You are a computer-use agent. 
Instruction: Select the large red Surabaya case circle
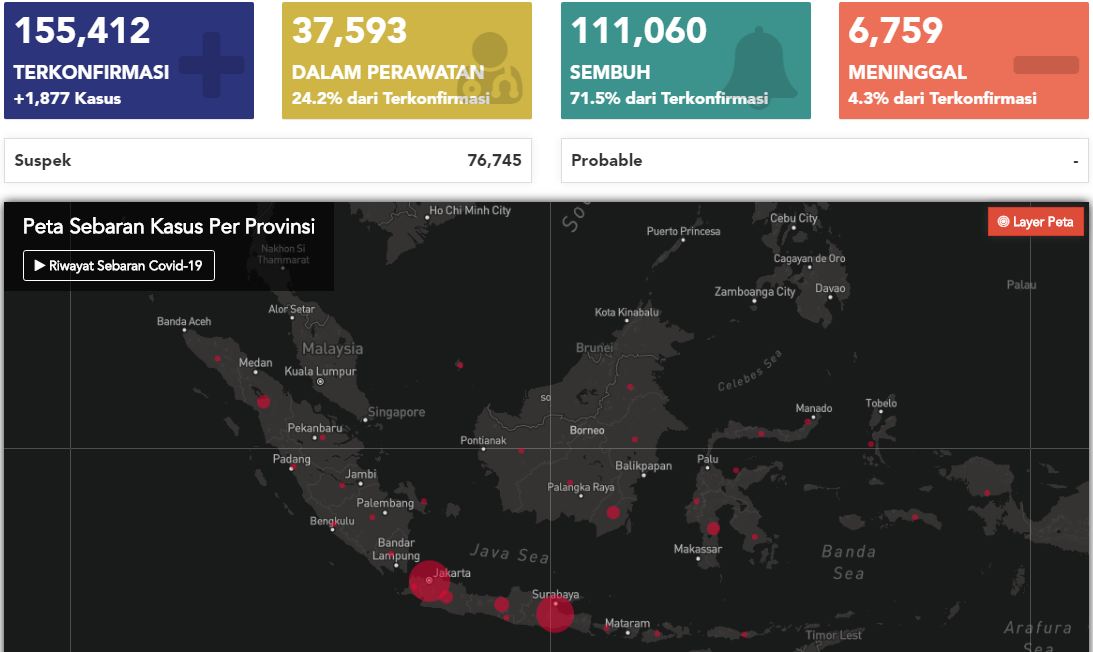(x=555, y=613)
